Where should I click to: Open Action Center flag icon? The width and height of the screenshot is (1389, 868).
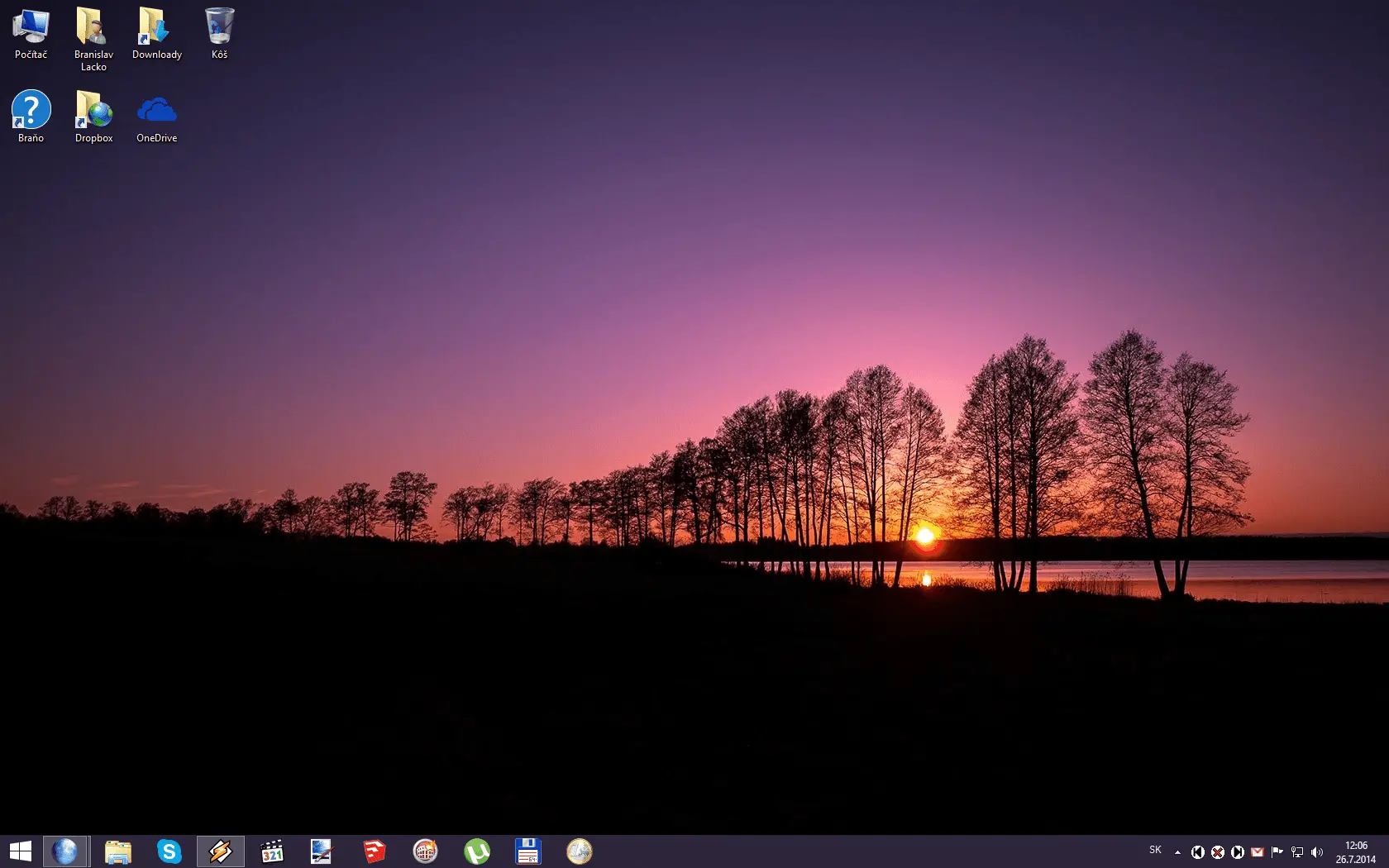1277,852
